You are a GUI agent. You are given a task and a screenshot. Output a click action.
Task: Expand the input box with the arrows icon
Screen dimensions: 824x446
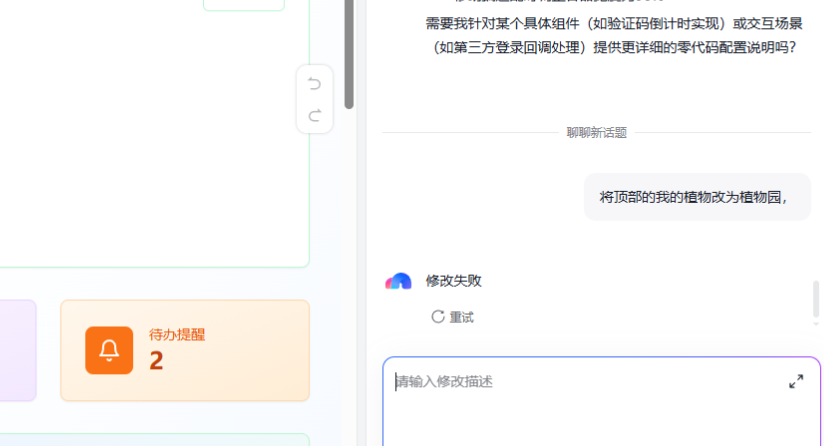tap(796, 381)
